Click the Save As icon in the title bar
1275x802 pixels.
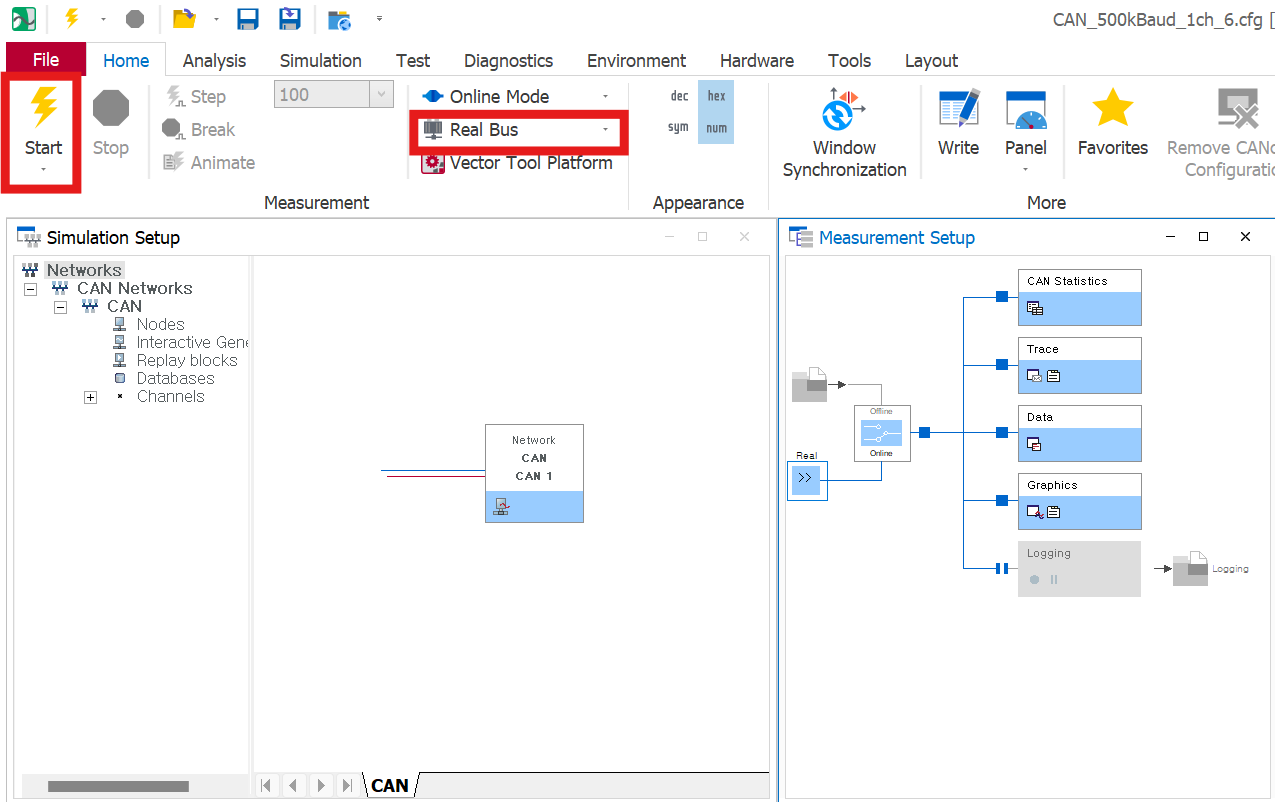coord(290,18)
